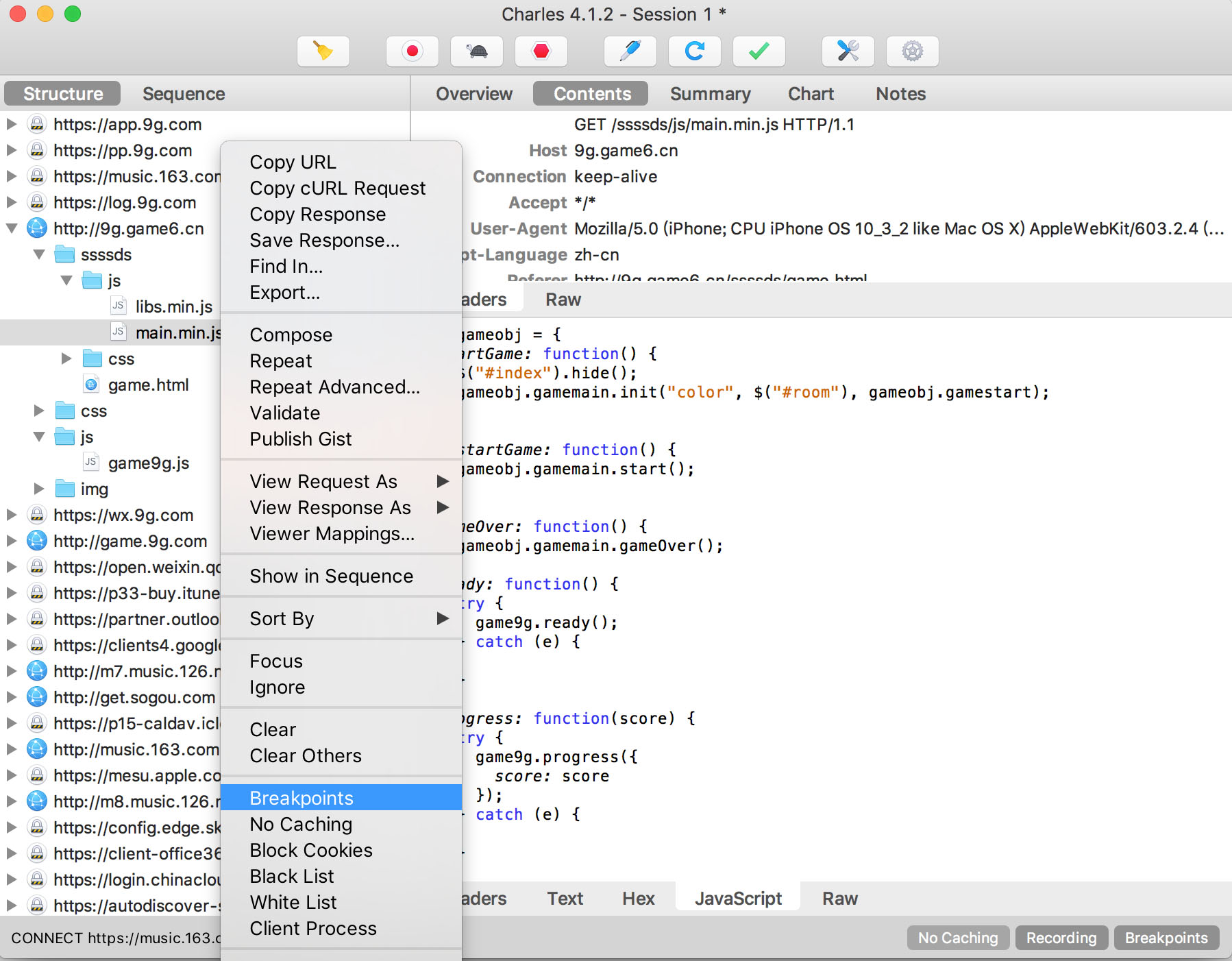Open the Tools wrench icon

[x=848, y=51]
